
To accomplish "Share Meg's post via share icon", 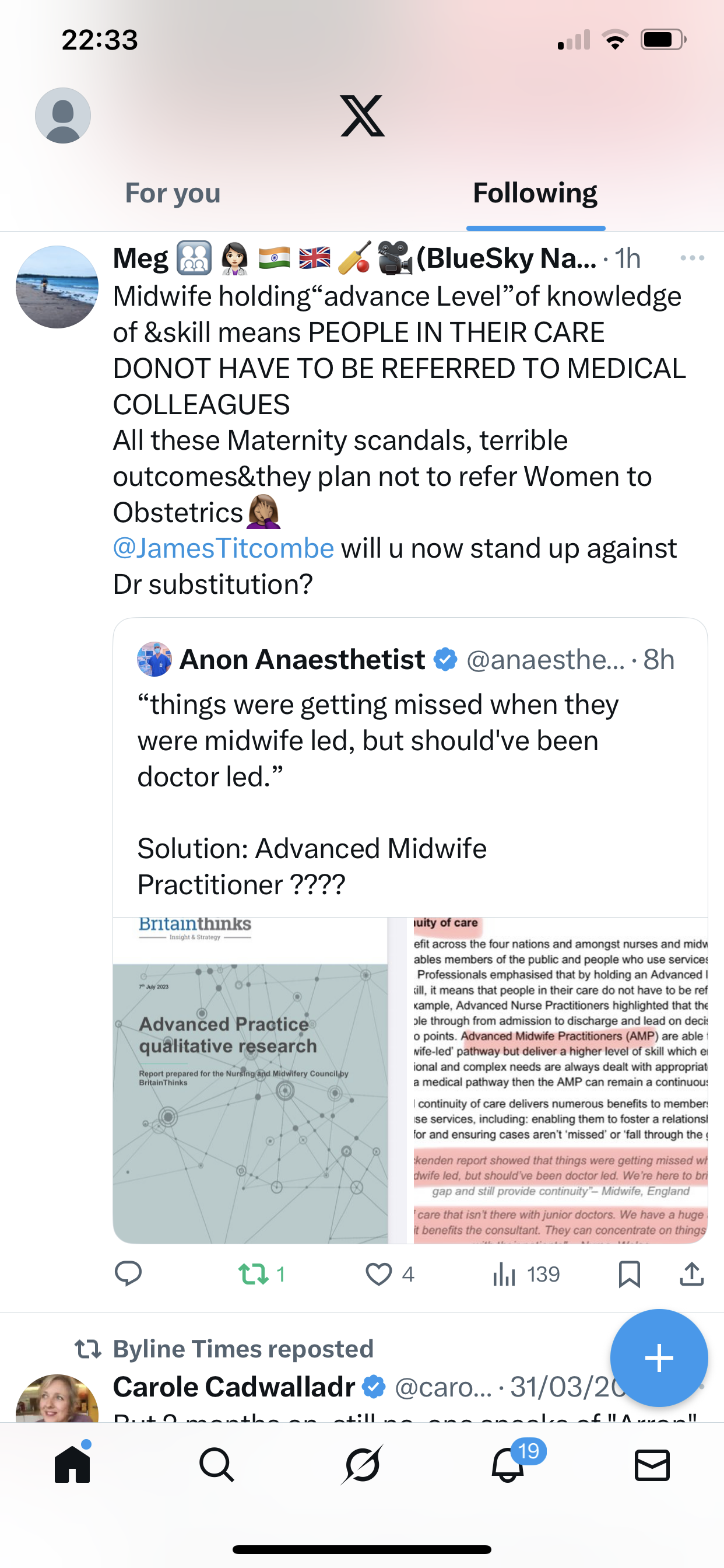I will pos(692,1273).
